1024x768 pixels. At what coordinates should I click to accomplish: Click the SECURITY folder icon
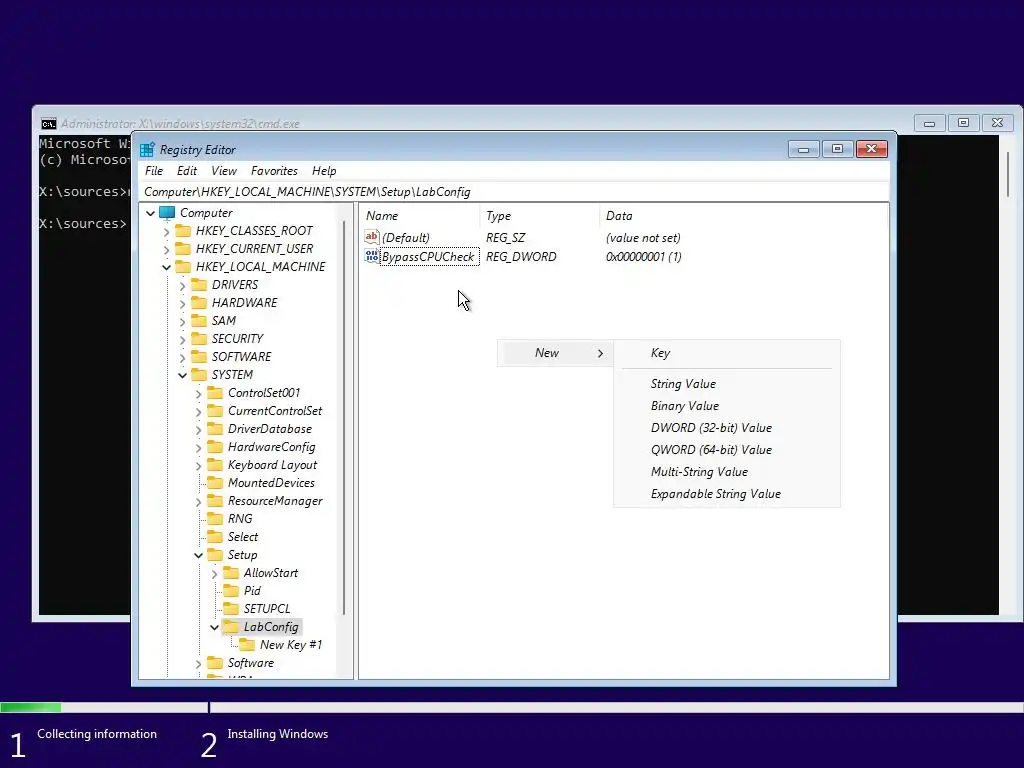199,339
